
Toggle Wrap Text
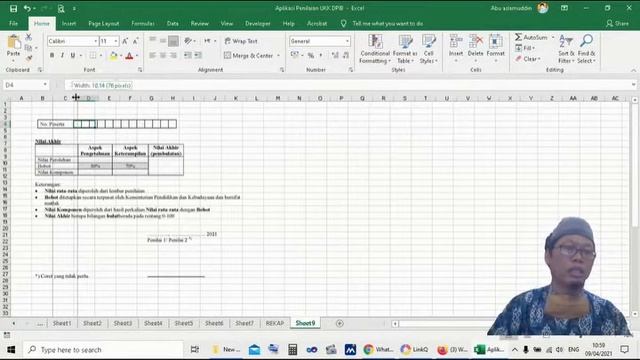[241, 41]
